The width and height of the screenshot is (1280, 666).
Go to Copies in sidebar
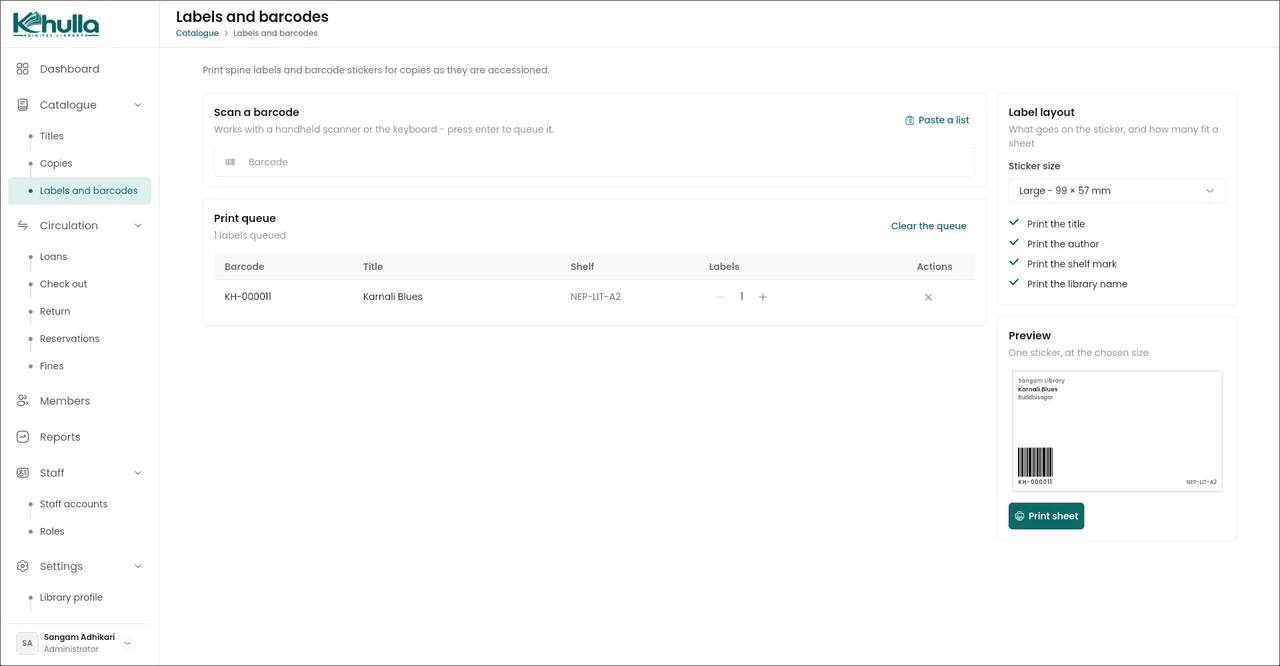[x=56, y=164]
